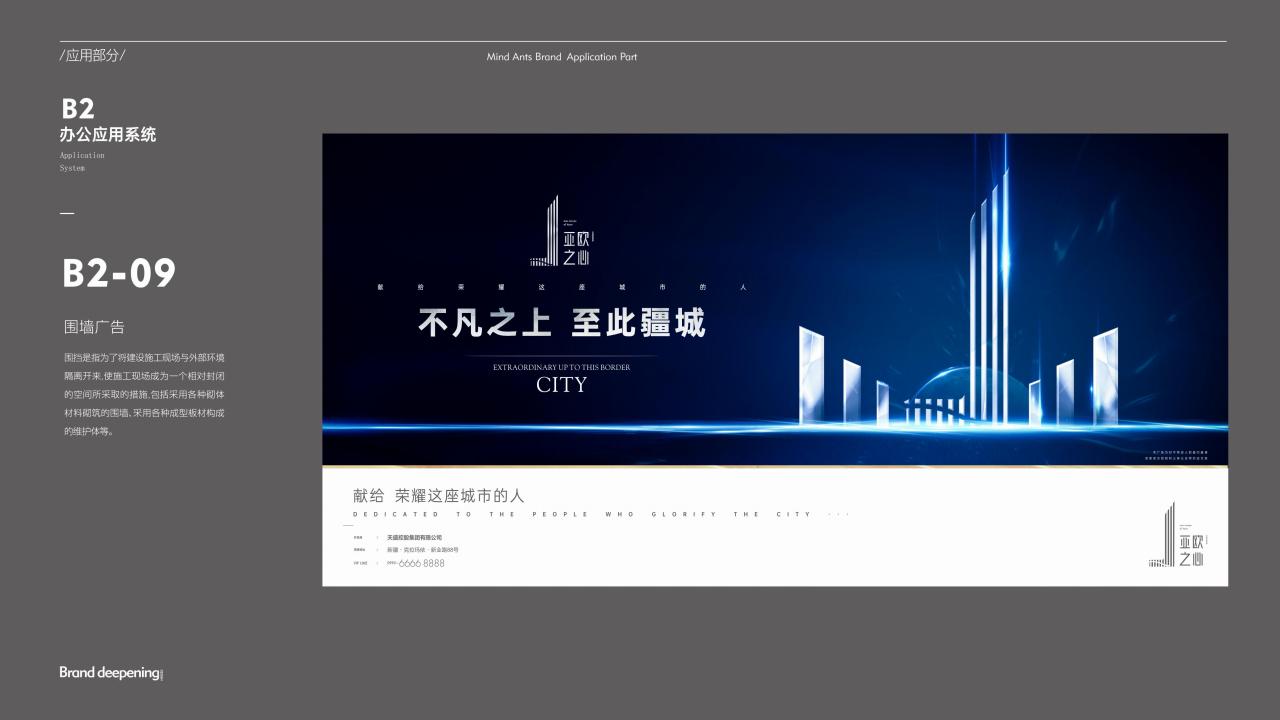Select the /应用部分/ header label
This screenshot has width=1280, height=720.
92,56
